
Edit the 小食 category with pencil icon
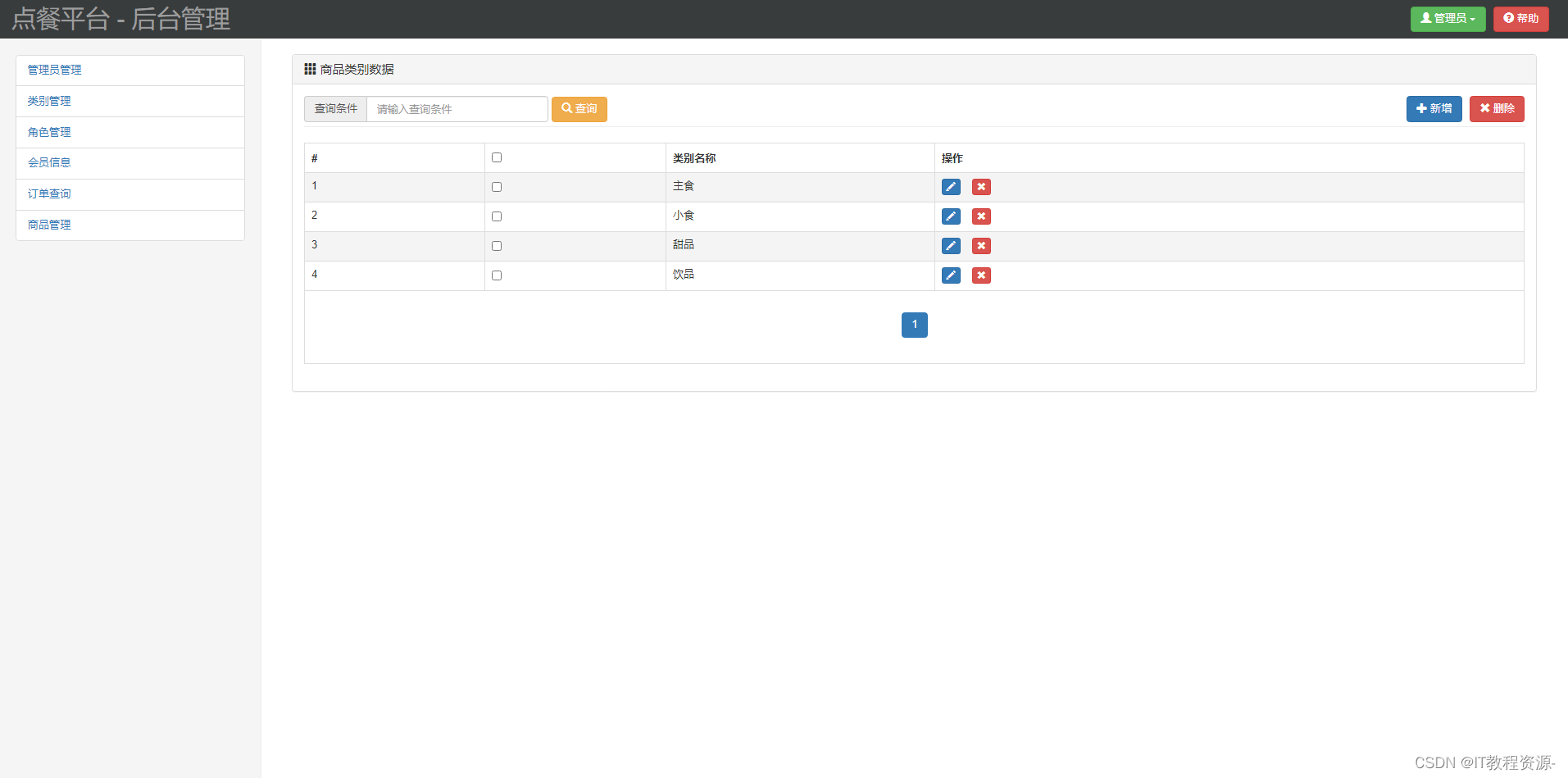pyautogui.click(x=951, y=216)
